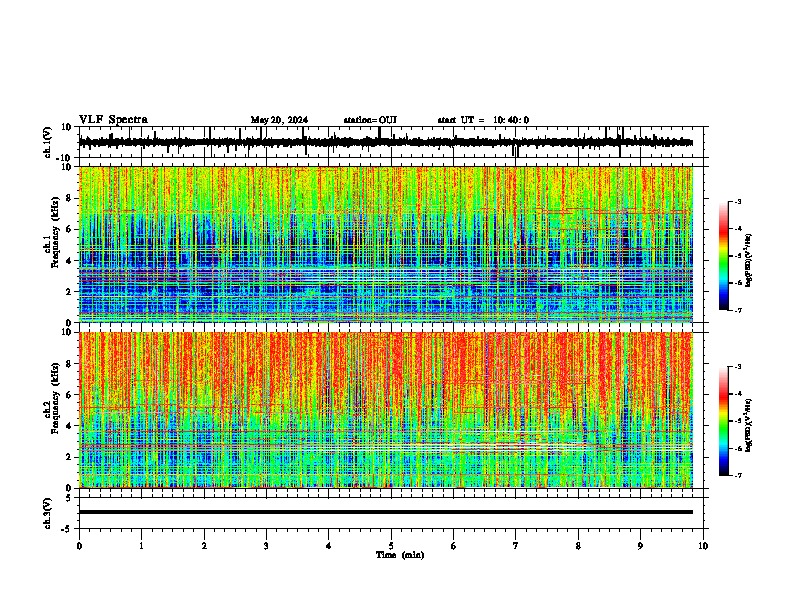The image size is (792, 612).
Task: Click time axis tick label '10'
Action: 703,546
